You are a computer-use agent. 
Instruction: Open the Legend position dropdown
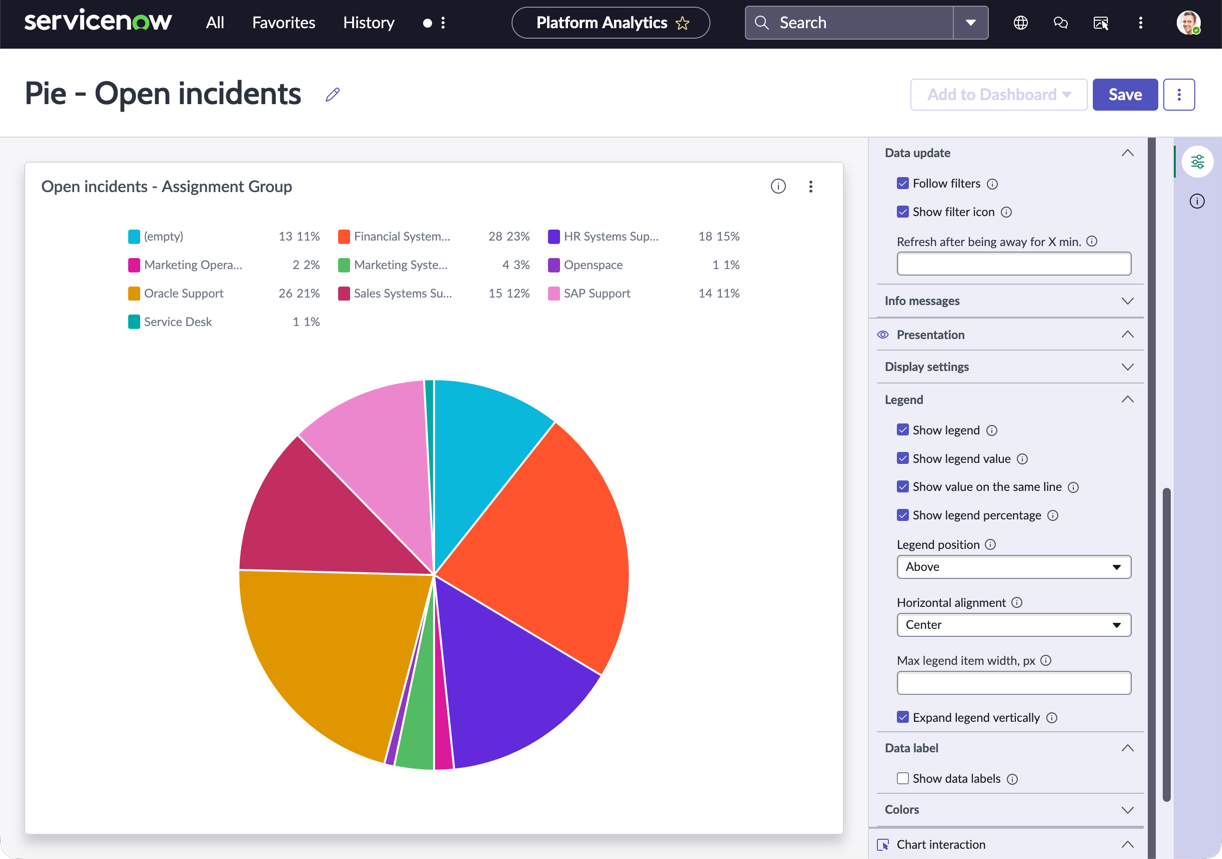pos(1014,567)
